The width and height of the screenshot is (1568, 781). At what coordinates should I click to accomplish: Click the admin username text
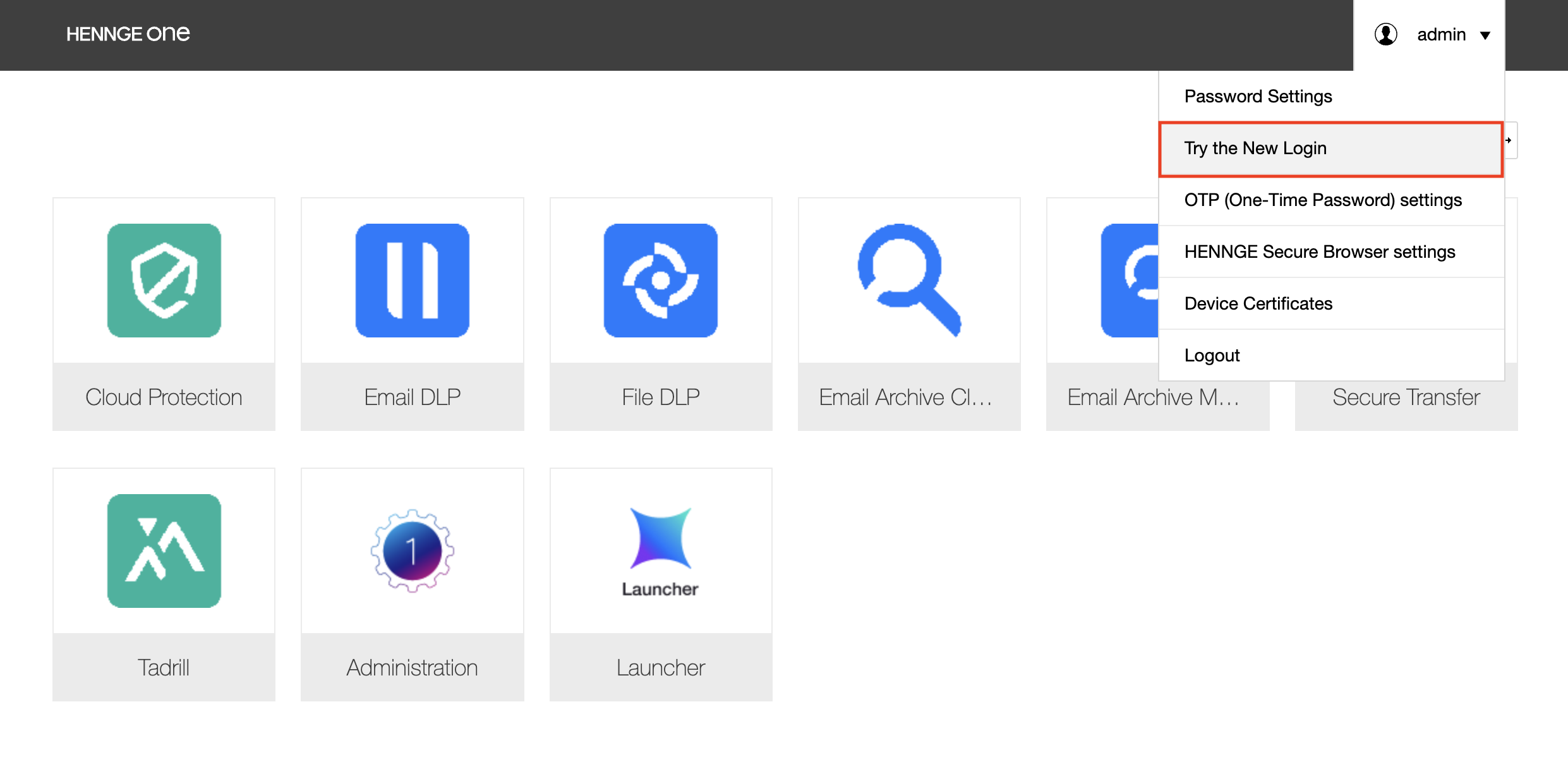[x=1441, y=34]
